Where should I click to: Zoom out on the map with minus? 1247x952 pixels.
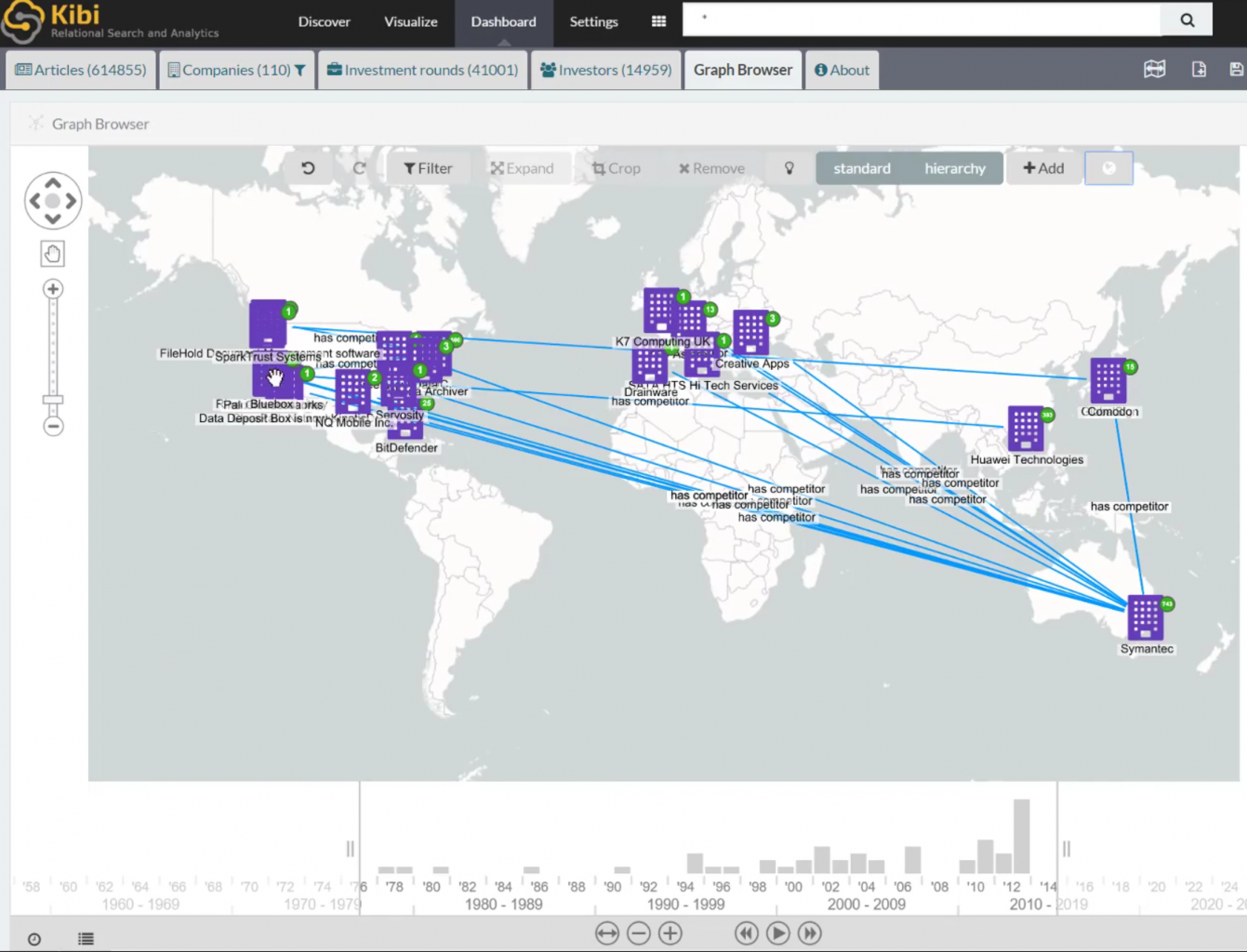[53, 427]
